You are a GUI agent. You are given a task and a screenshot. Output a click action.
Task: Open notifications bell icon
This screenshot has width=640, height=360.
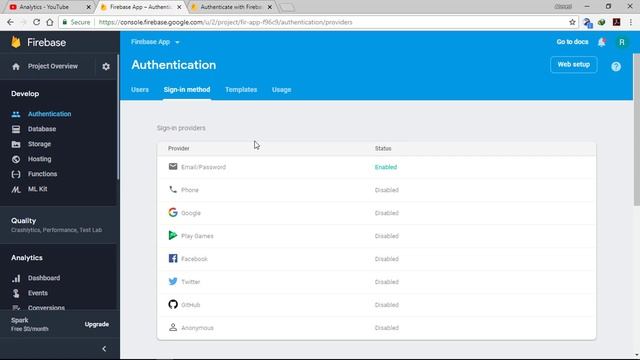[x=602, y=42]
